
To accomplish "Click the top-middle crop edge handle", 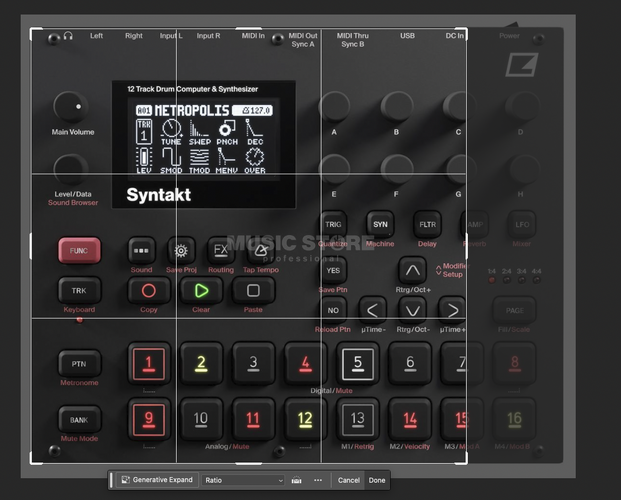I will pyautogui.click(x=249, y=29).
